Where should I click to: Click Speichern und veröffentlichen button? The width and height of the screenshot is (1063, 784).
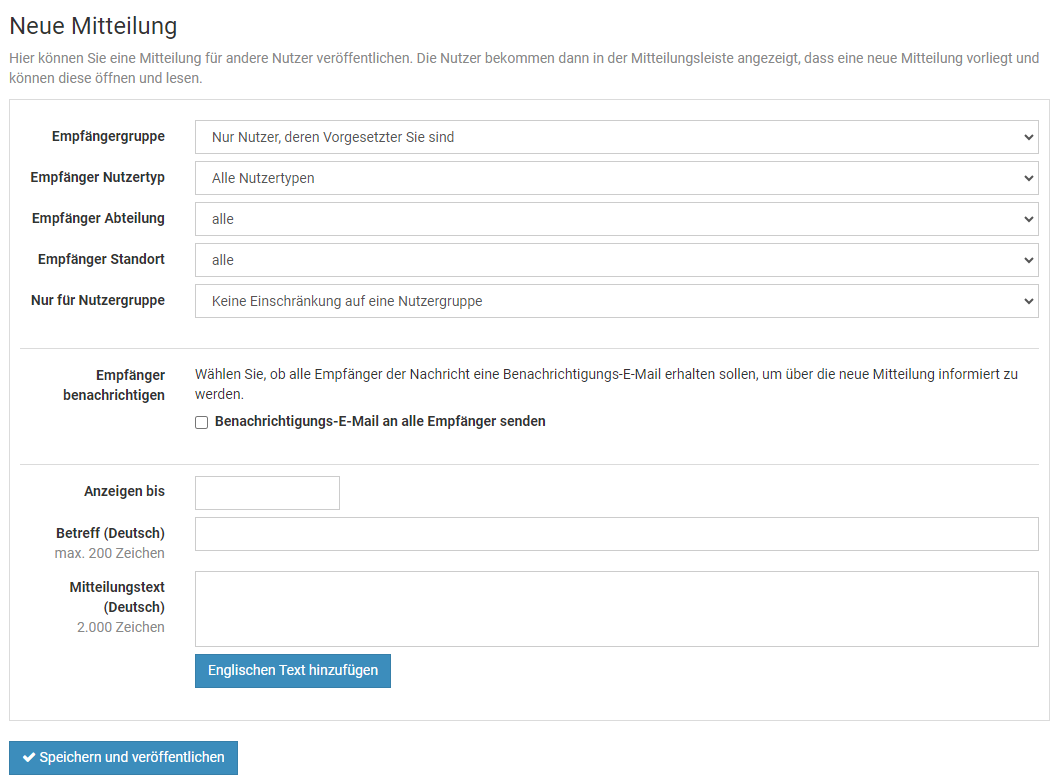(123, 758)
